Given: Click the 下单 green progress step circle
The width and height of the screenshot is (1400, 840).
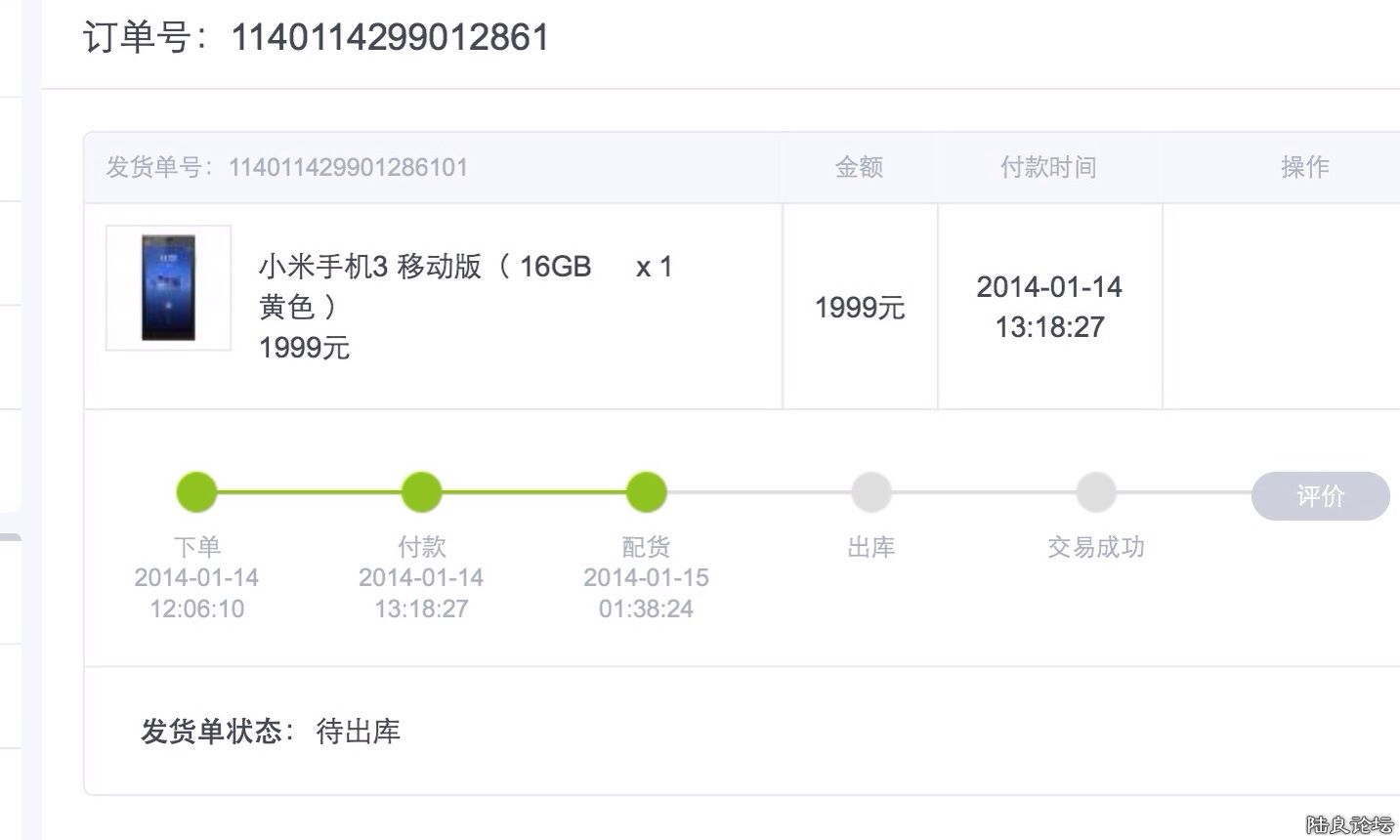Looking at the screenshot, I should 196,492.
